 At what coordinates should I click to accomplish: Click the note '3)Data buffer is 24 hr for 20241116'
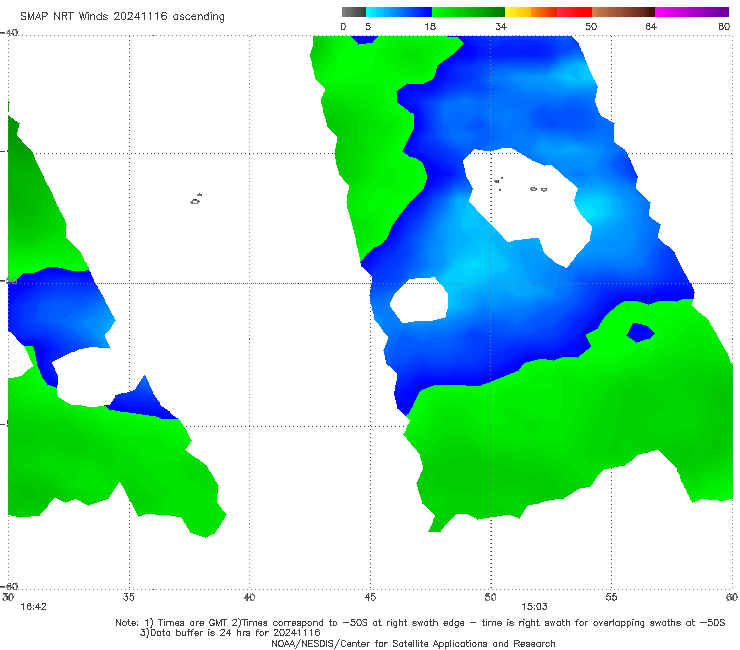230,633
